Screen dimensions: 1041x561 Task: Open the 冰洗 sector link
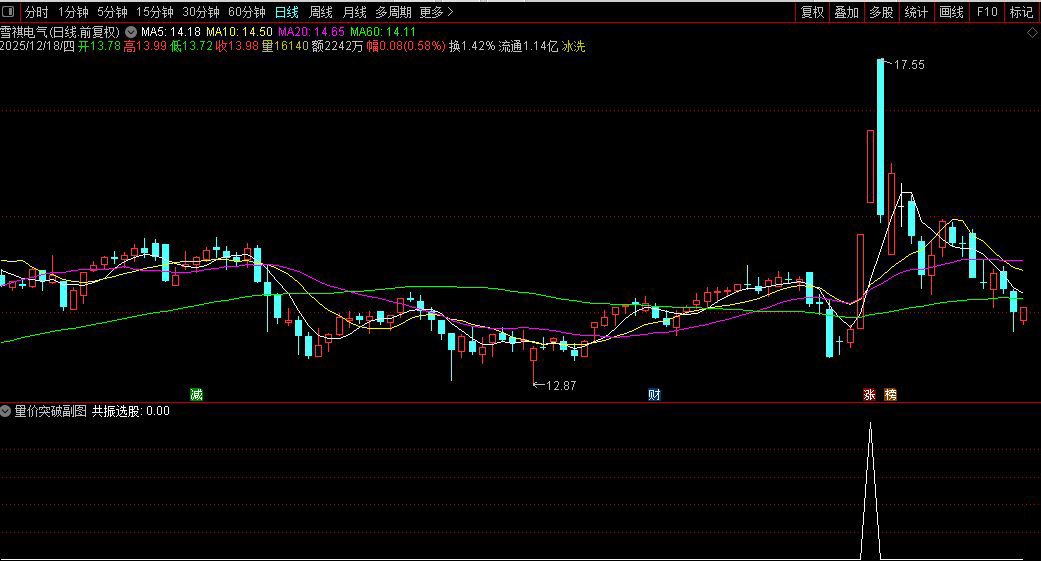574,46
